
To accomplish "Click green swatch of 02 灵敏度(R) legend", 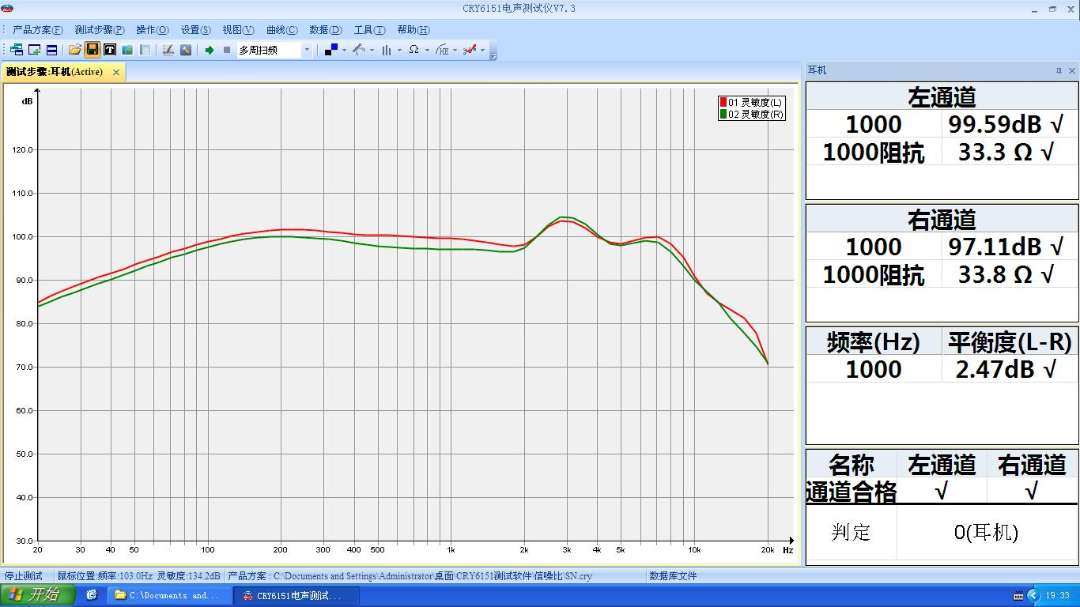I will pos(723,115).
